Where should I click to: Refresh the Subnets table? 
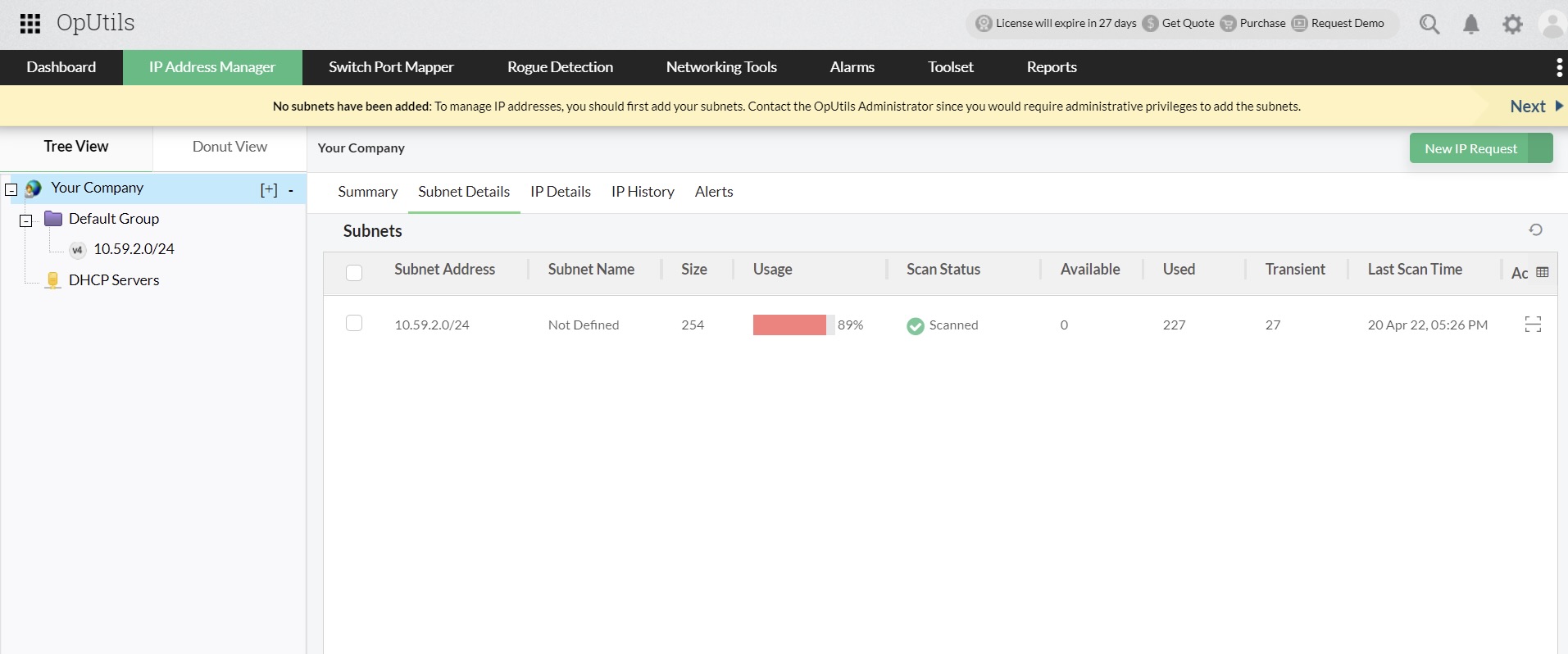tap(1535, 230)
